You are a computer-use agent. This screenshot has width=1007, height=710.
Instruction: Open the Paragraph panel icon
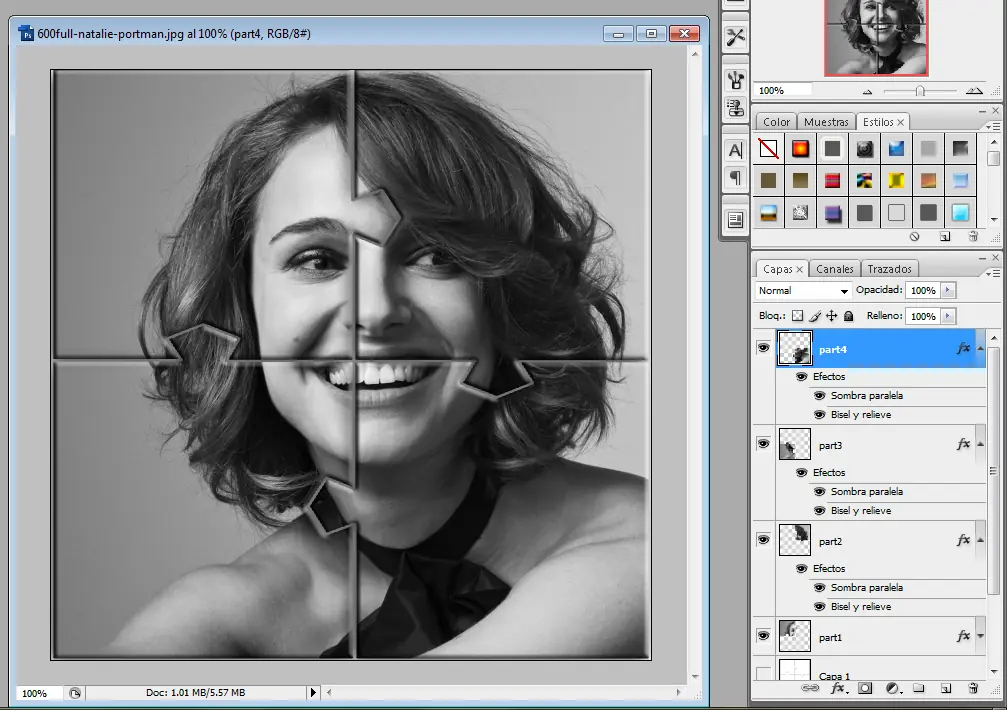735,178
